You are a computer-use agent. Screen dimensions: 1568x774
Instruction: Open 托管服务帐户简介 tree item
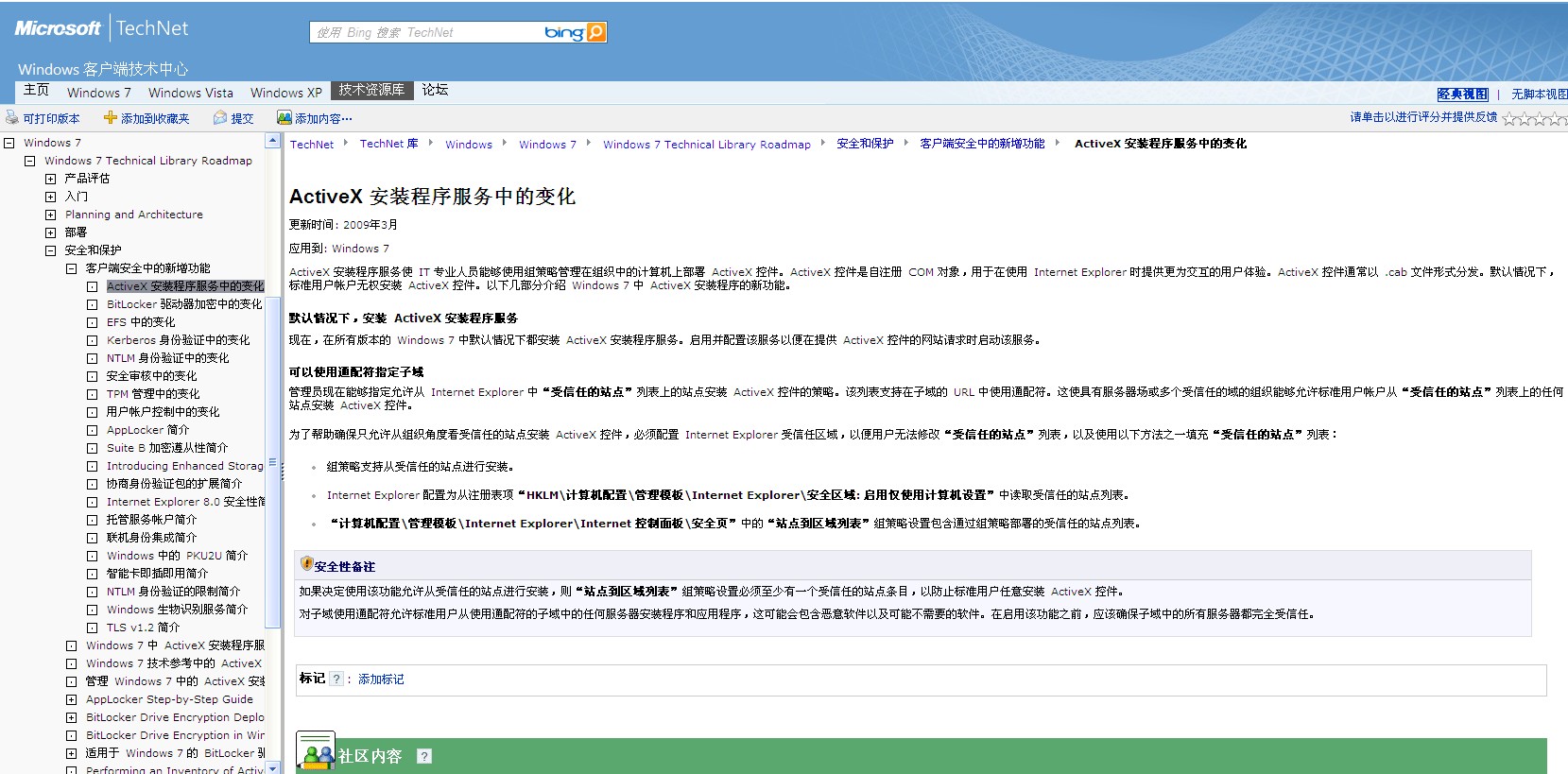point(151,520)
